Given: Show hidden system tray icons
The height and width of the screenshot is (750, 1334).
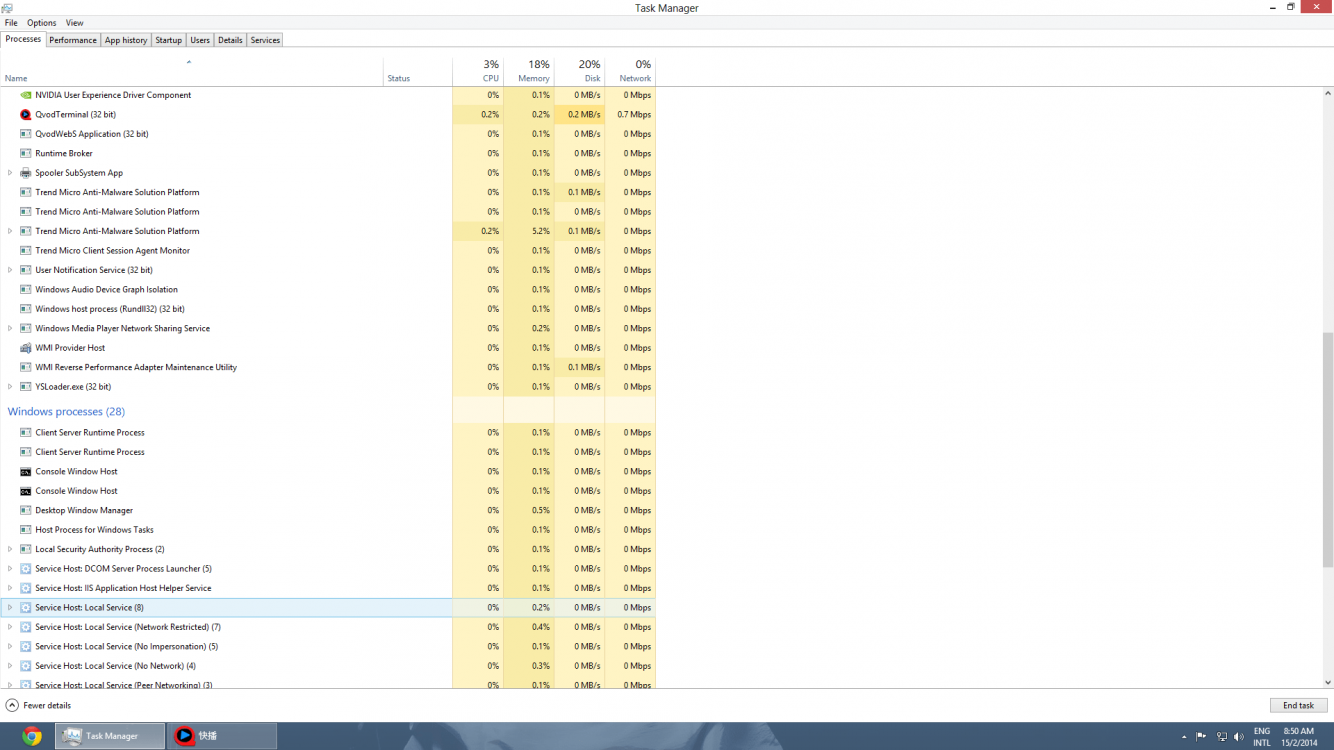Looking at the screenshot, I should (x=1184, y=737).
